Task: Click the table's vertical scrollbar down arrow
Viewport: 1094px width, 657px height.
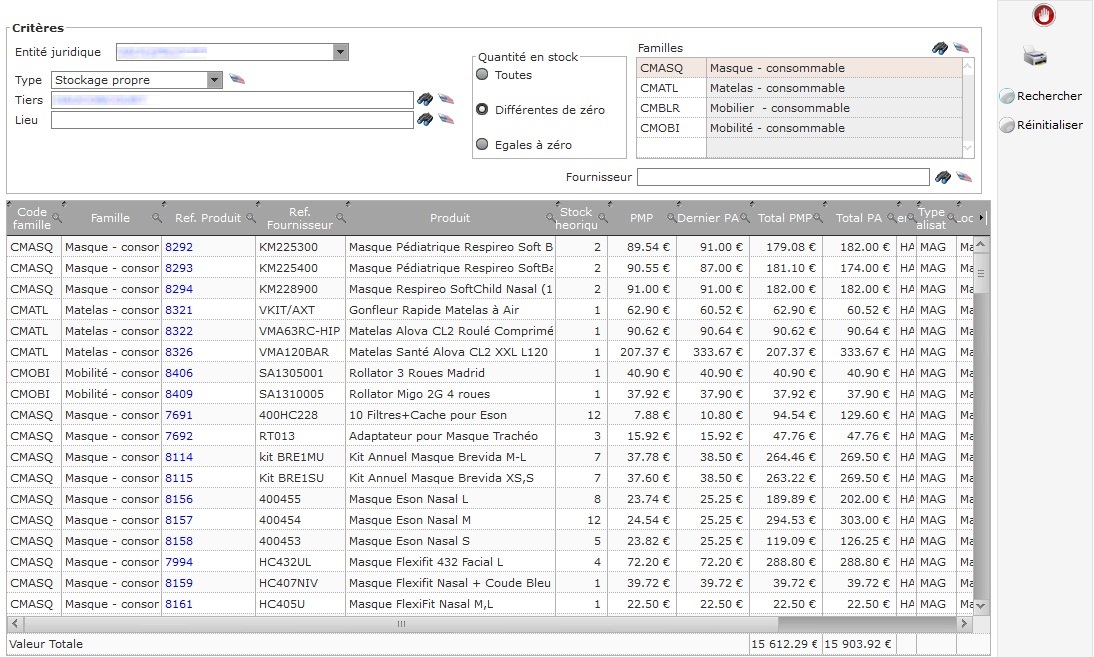Action: coord(980,605)
